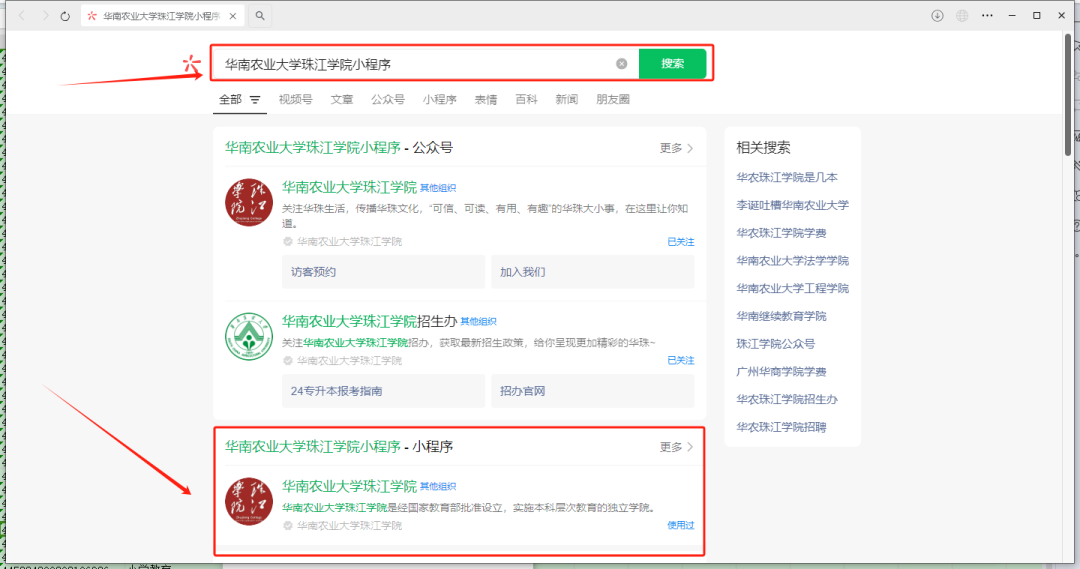1080x569 pixels.
Task: Switch to the 朋友圈 tab
Action: click(613, 99)
